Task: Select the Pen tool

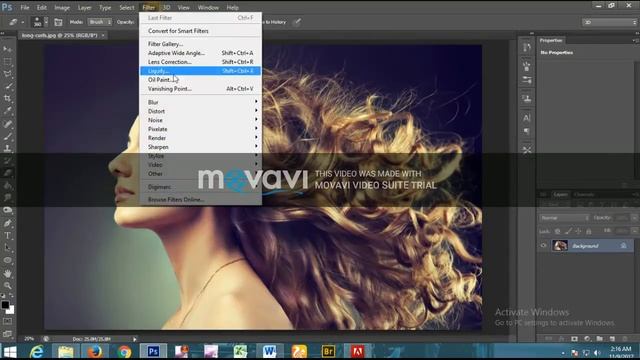Action: click(8, 223)
